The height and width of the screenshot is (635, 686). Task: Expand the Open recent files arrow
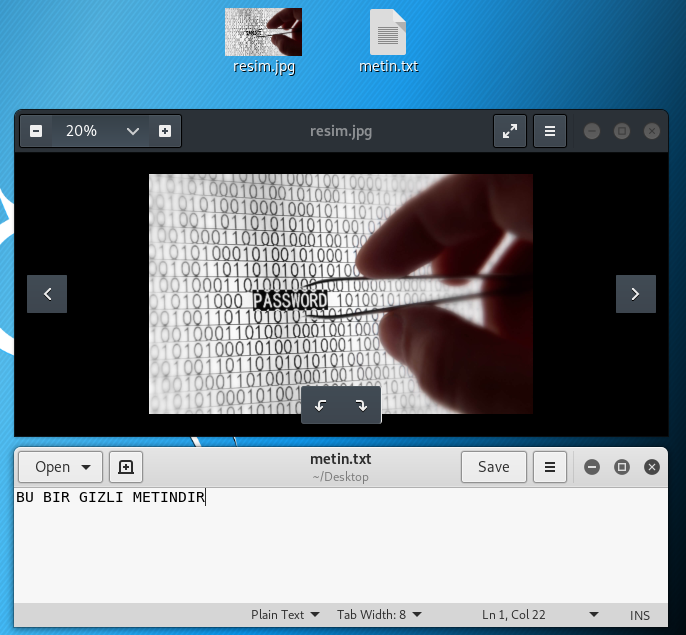point(87,467)
